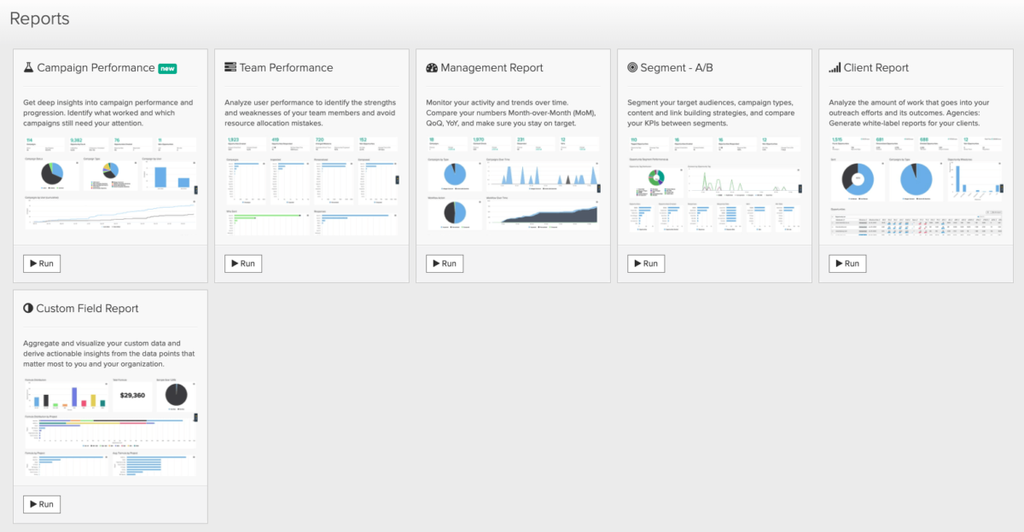Click 'Analyze the amount of work' description
This screenshot has width=1024, height=532.
click(909, 113)
